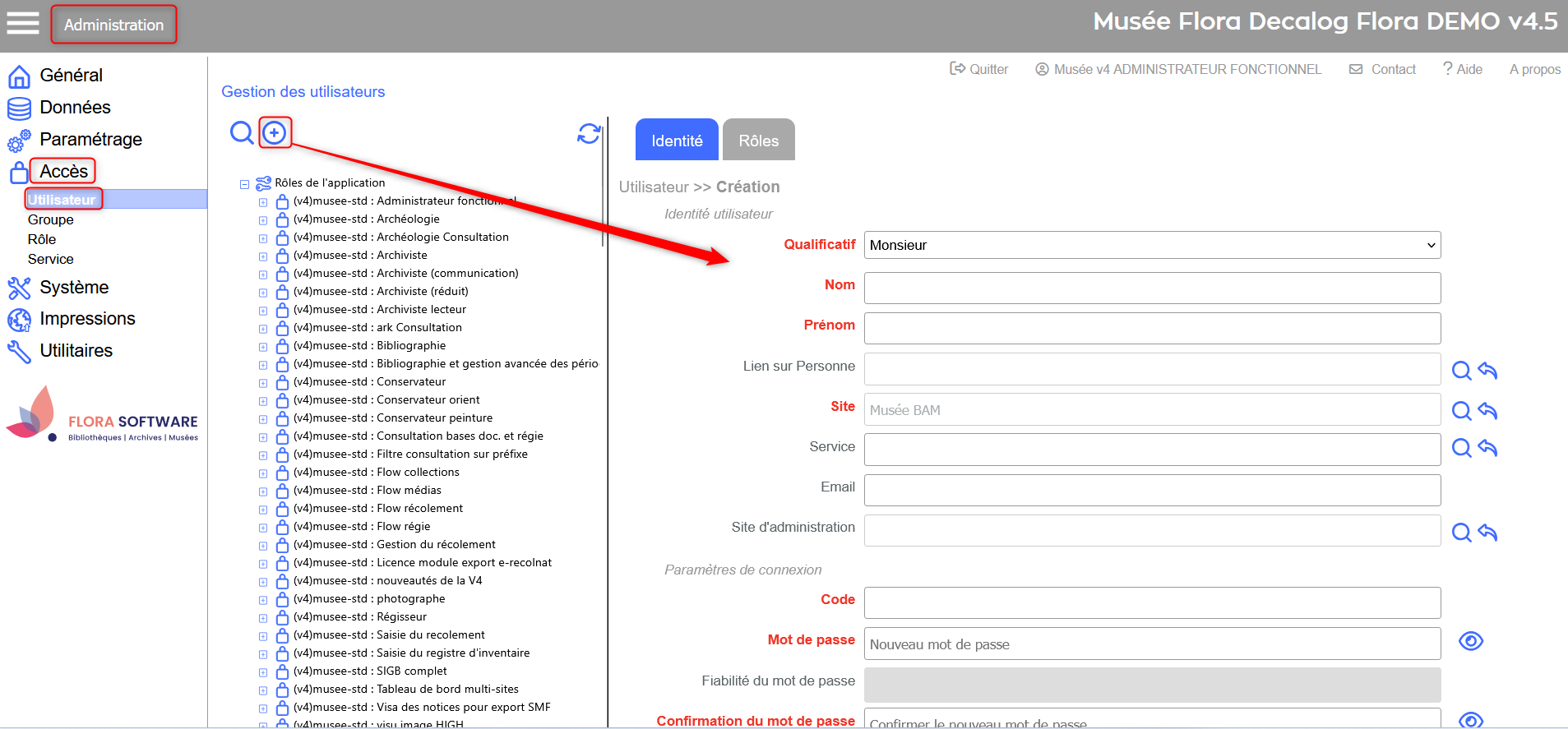Click the search magnifier icon above the roles tree
1568x729 pixels.
[x=241, y=132]
